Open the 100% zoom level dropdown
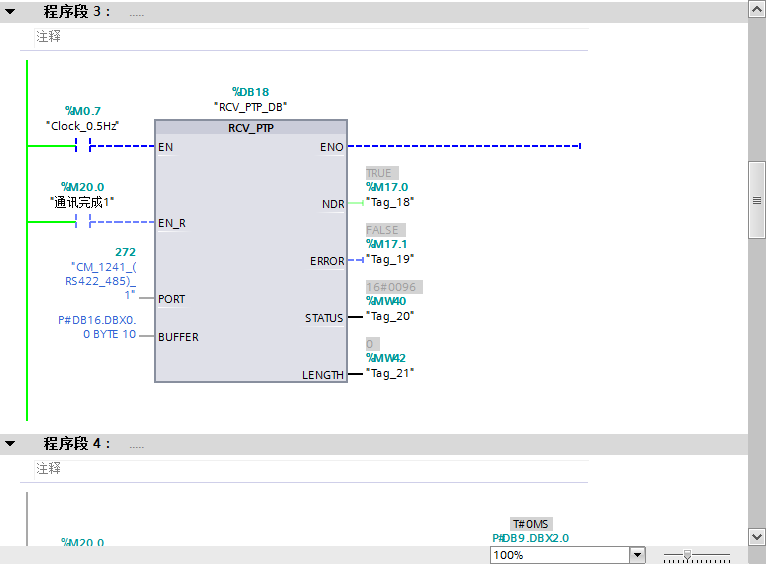This screenshot has height=564, width=766. click(637, 555)
